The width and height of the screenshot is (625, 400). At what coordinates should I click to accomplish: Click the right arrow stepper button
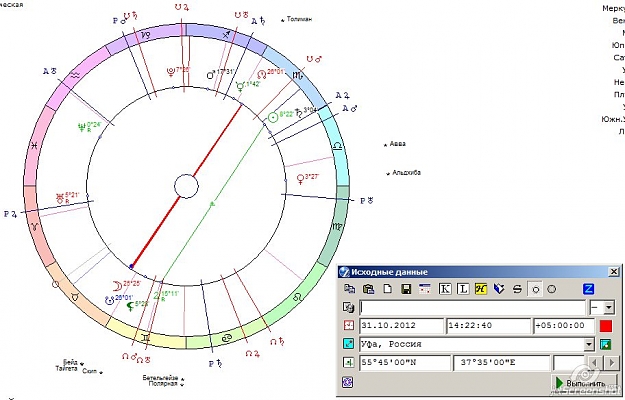tap(611, 363)
